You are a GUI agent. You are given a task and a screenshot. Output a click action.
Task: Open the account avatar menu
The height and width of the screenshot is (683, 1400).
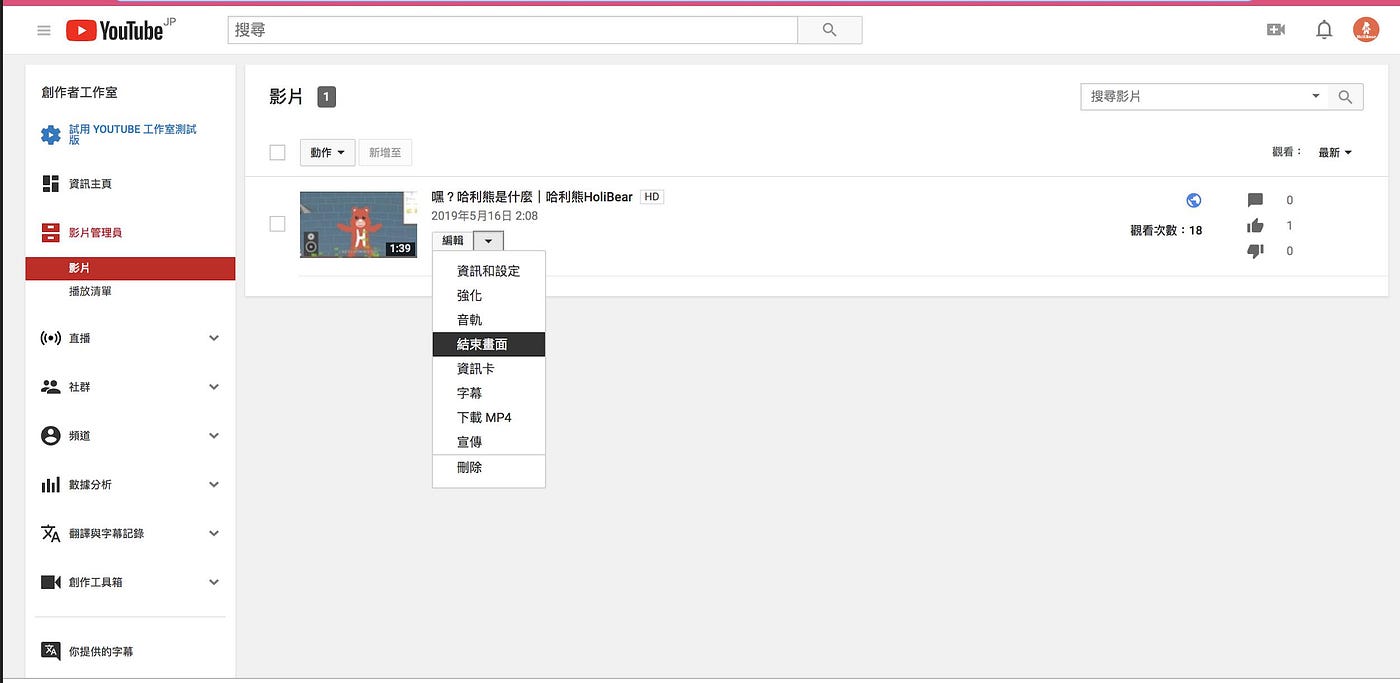[x=1366, y=30]
